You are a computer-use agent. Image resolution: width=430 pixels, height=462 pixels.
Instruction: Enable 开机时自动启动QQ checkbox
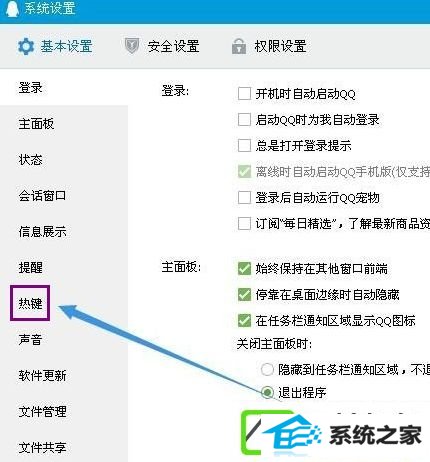click(x=244, y=94)
